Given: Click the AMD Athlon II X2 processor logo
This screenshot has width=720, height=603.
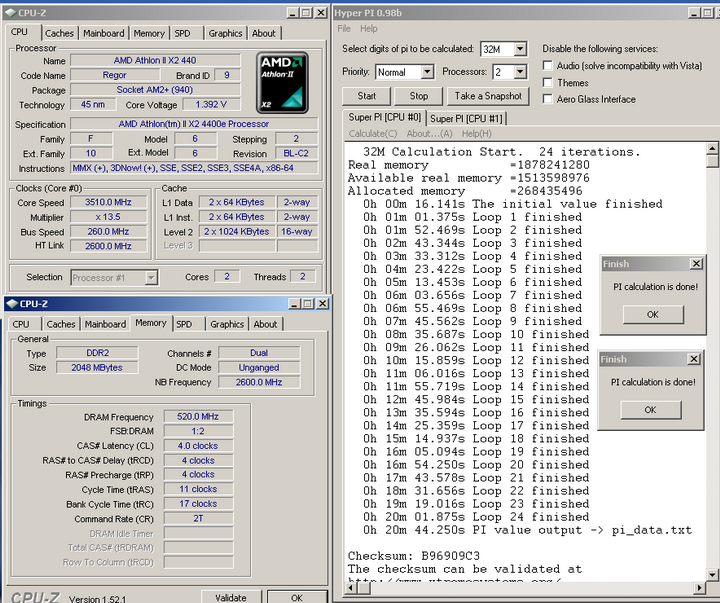Looking at the screenshot, I should click(x=282, y=82).
